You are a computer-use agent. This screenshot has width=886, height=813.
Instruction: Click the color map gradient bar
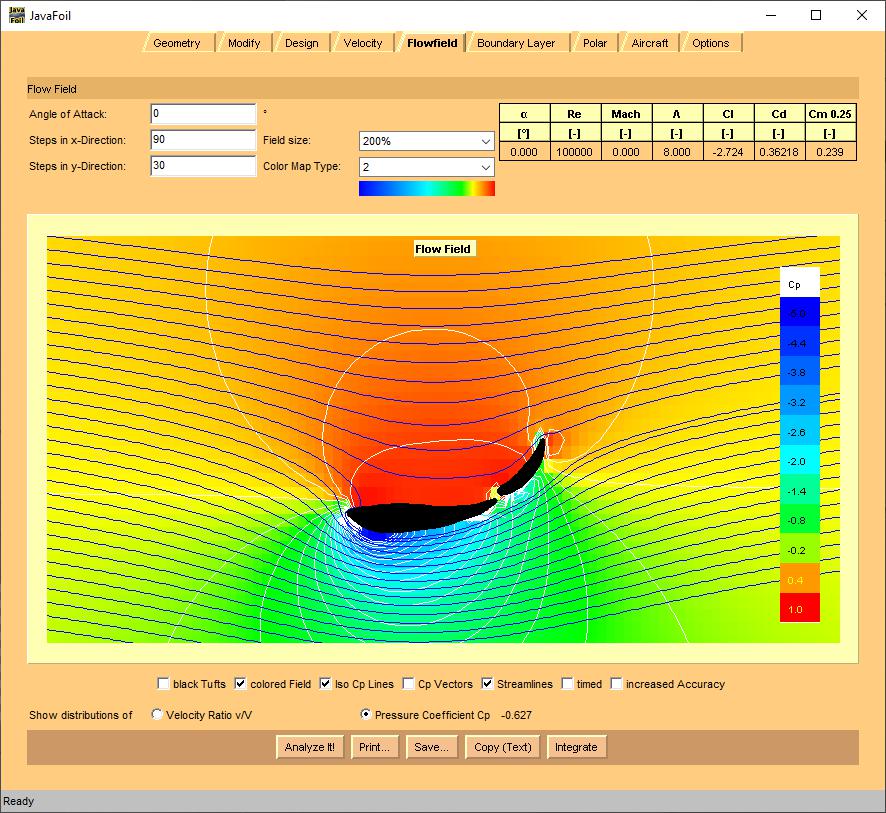427,188
